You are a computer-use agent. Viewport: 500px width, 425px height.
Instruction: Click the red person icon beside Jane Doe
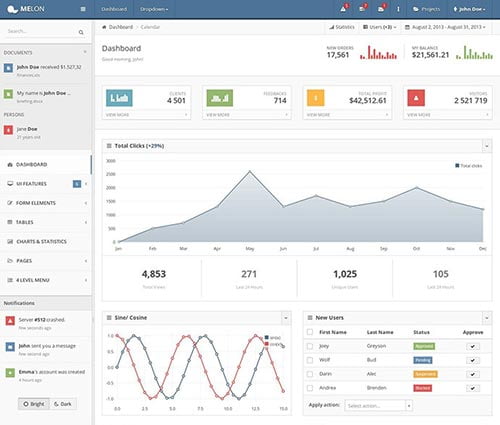pyautogui.click(x=8, y=130)
